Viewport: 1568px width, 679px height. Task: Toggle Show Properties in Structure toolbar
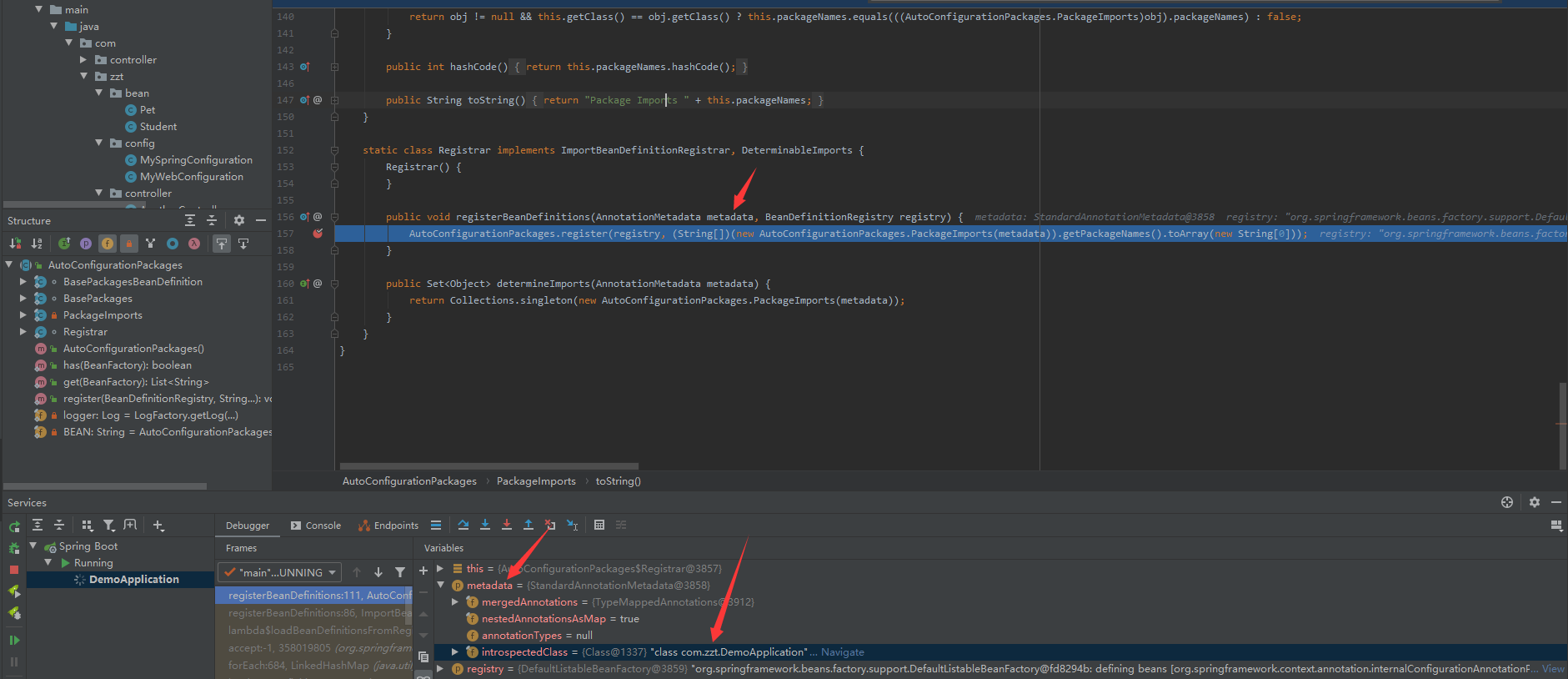(86, 244)
